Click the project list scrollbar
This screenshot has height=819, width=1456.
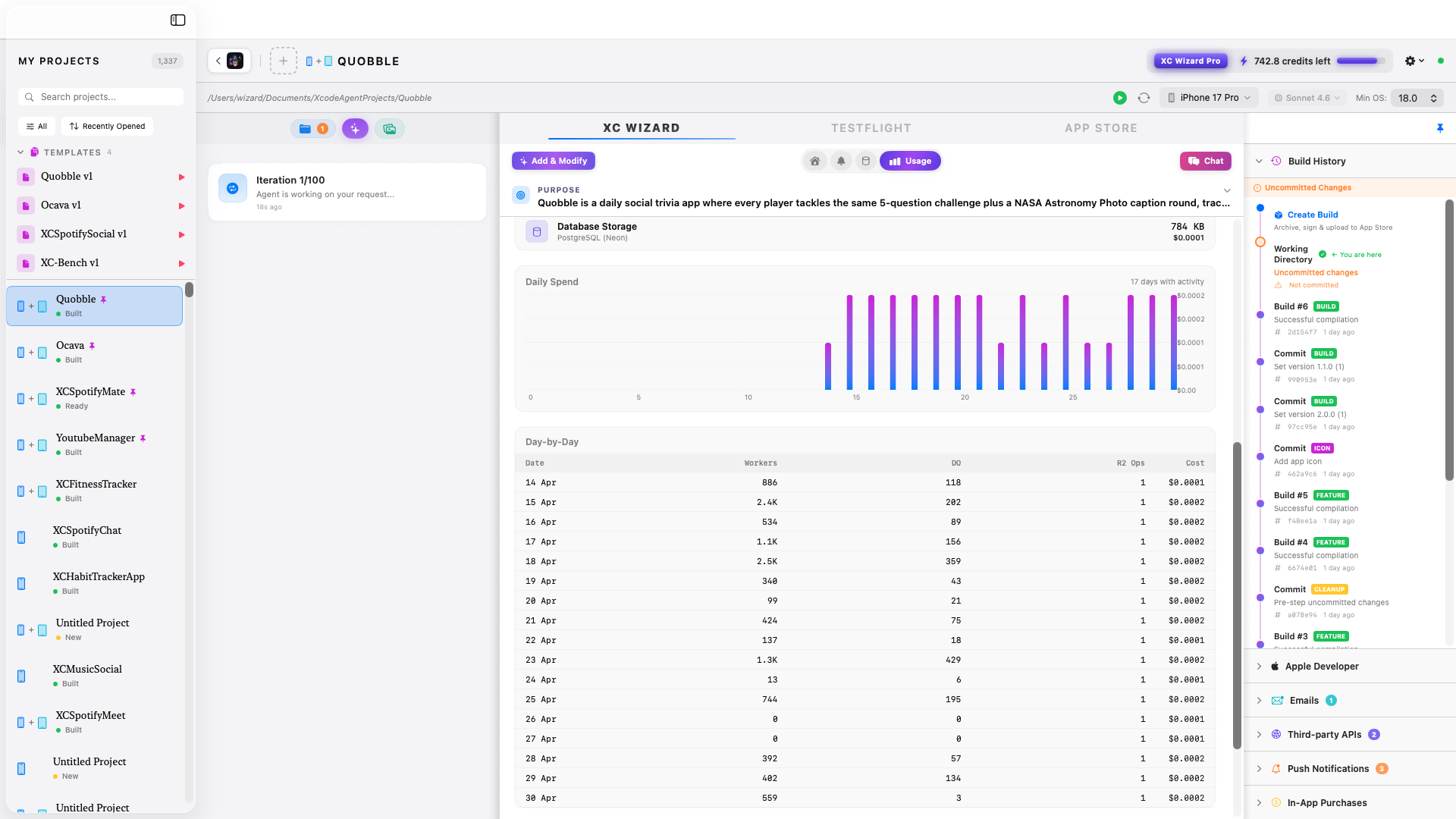click(189, 290)
